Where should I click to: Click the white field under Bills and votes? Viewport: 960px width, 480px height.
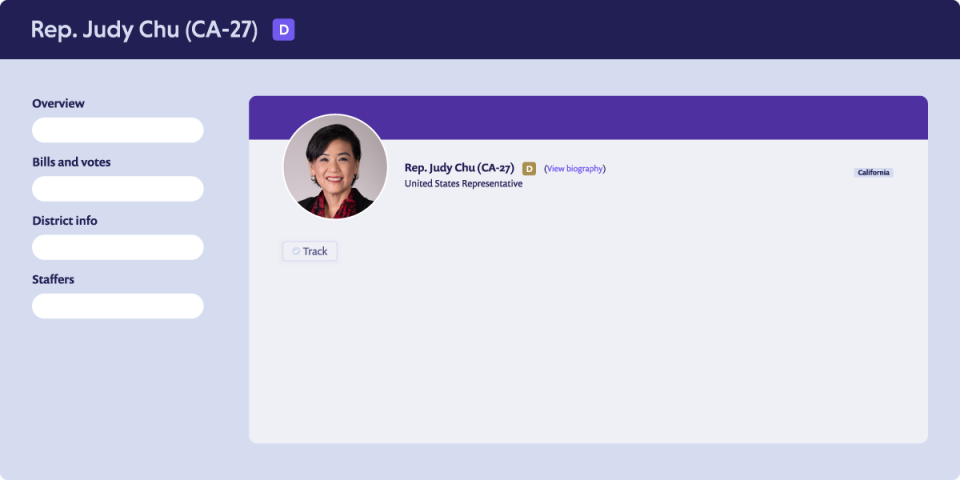tap(118, 189)
